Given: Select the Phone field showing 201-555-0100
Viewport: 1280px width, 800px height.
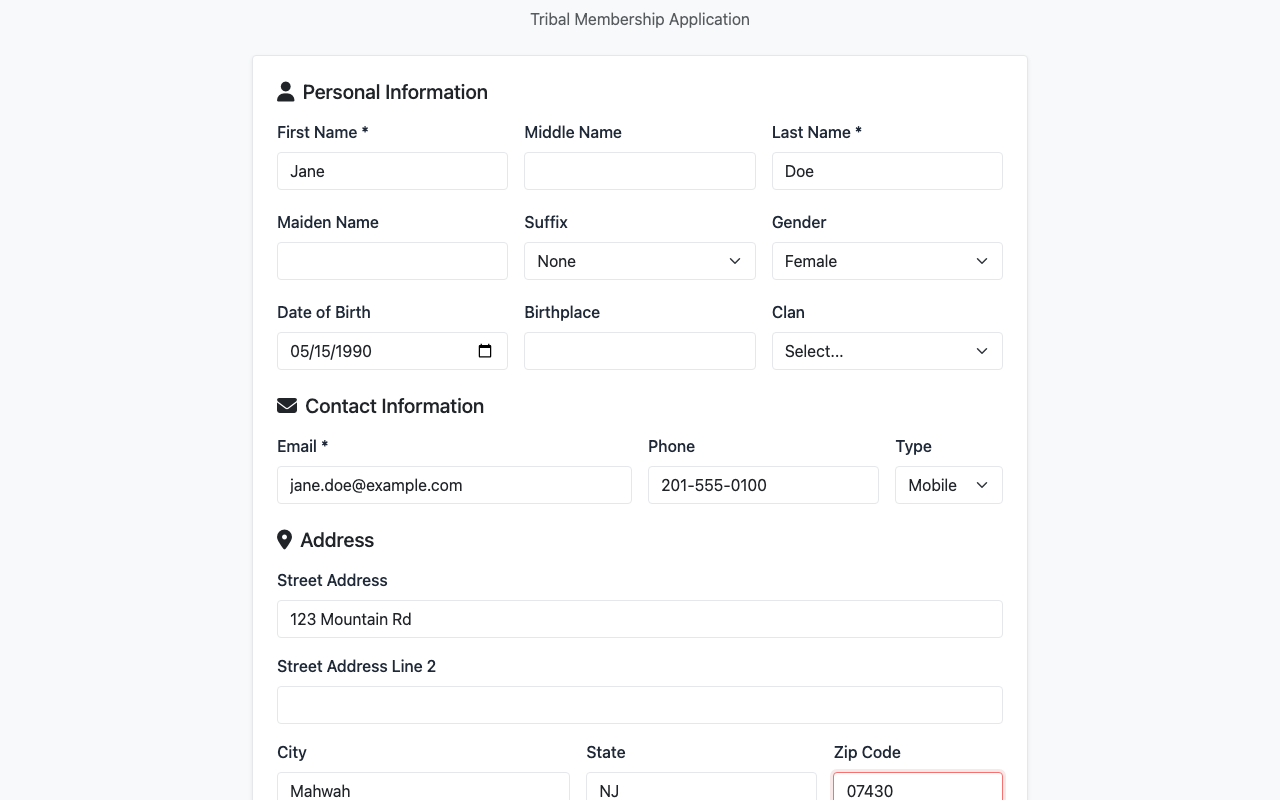Looking at the screenshot, I should (763, 485).
